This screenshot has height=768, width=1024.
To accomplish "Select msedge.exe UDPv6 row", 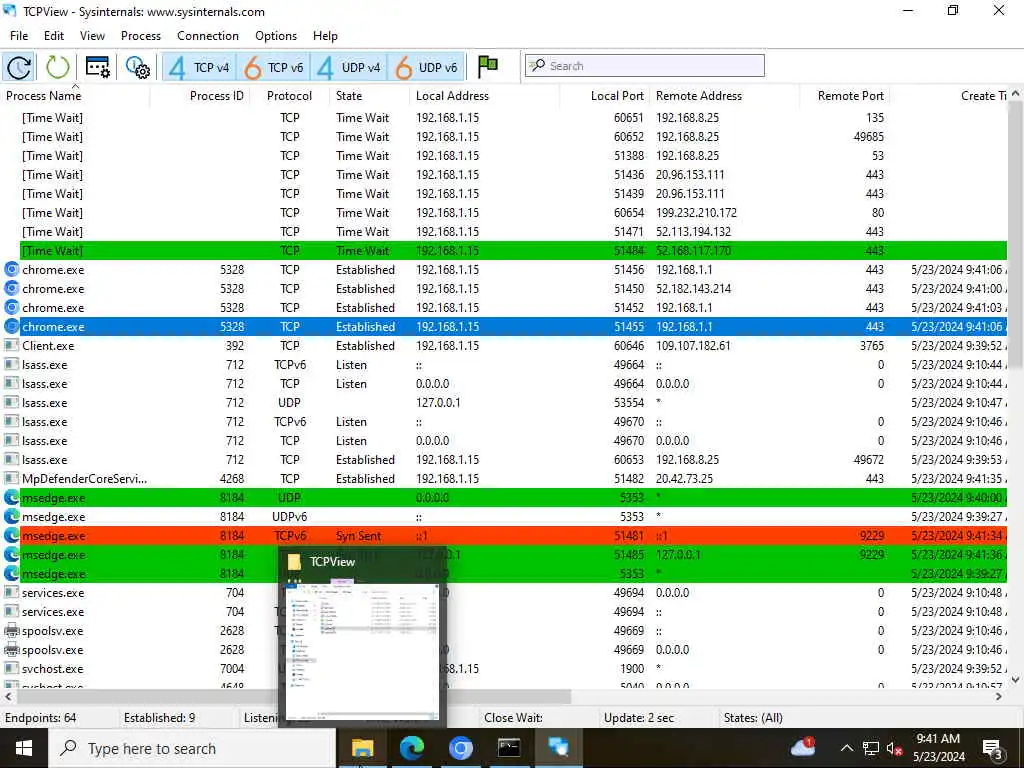I will (504, 517).
